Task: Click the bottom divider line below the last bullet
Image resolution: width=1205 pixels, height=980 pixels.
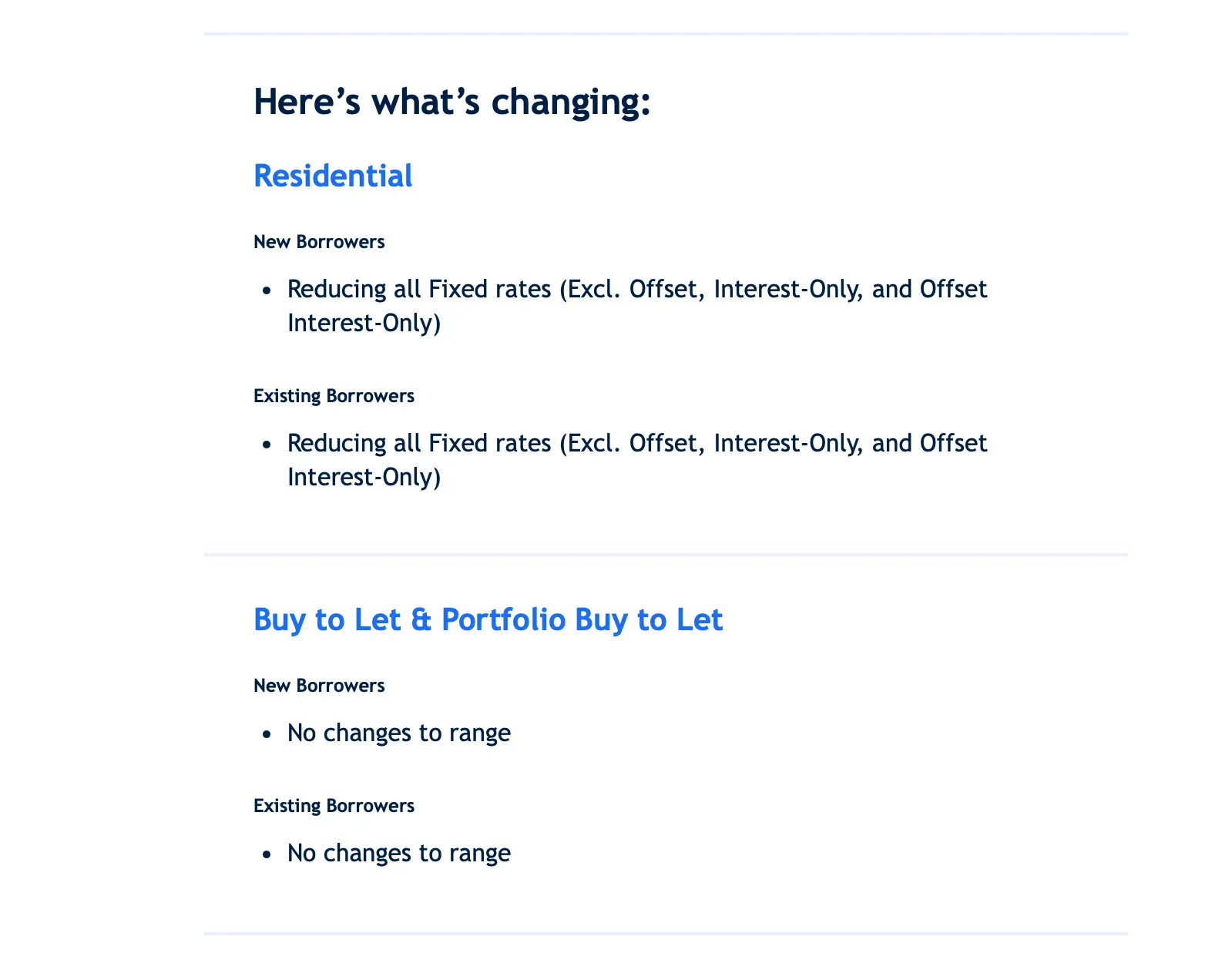Action: point(666,933)
